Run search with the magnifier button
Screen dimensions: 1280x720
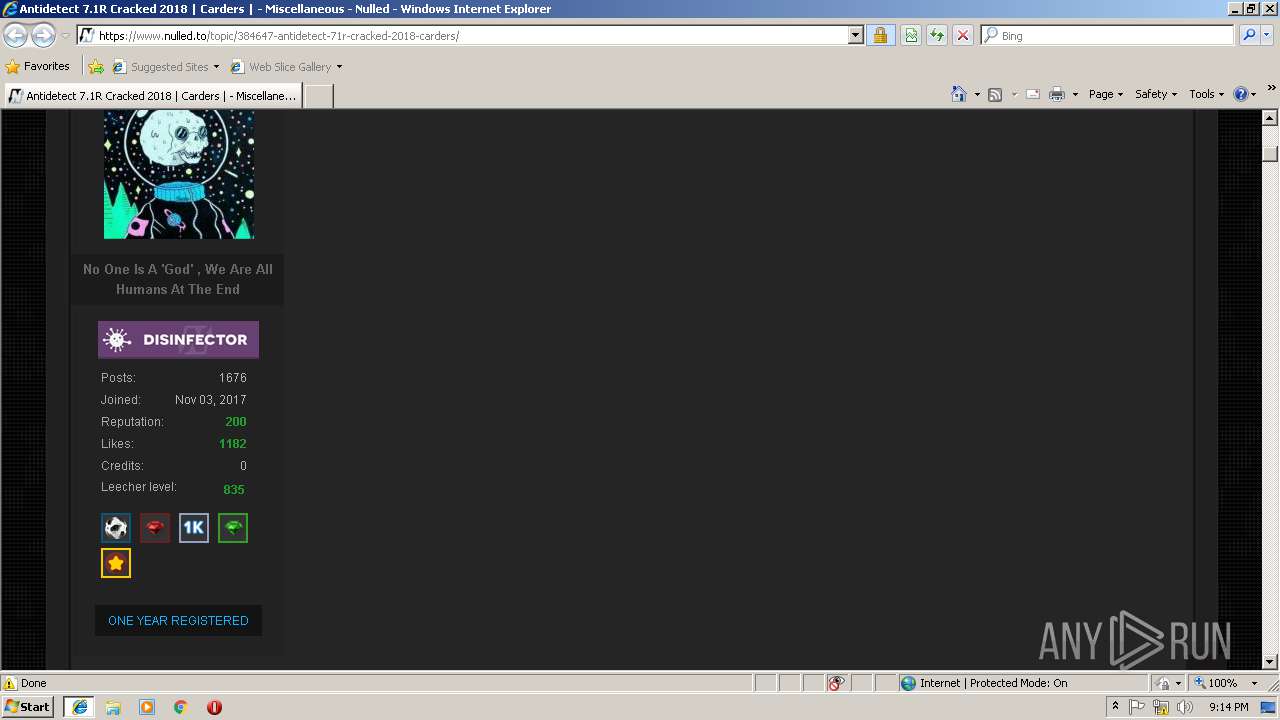pos(1248,35)
